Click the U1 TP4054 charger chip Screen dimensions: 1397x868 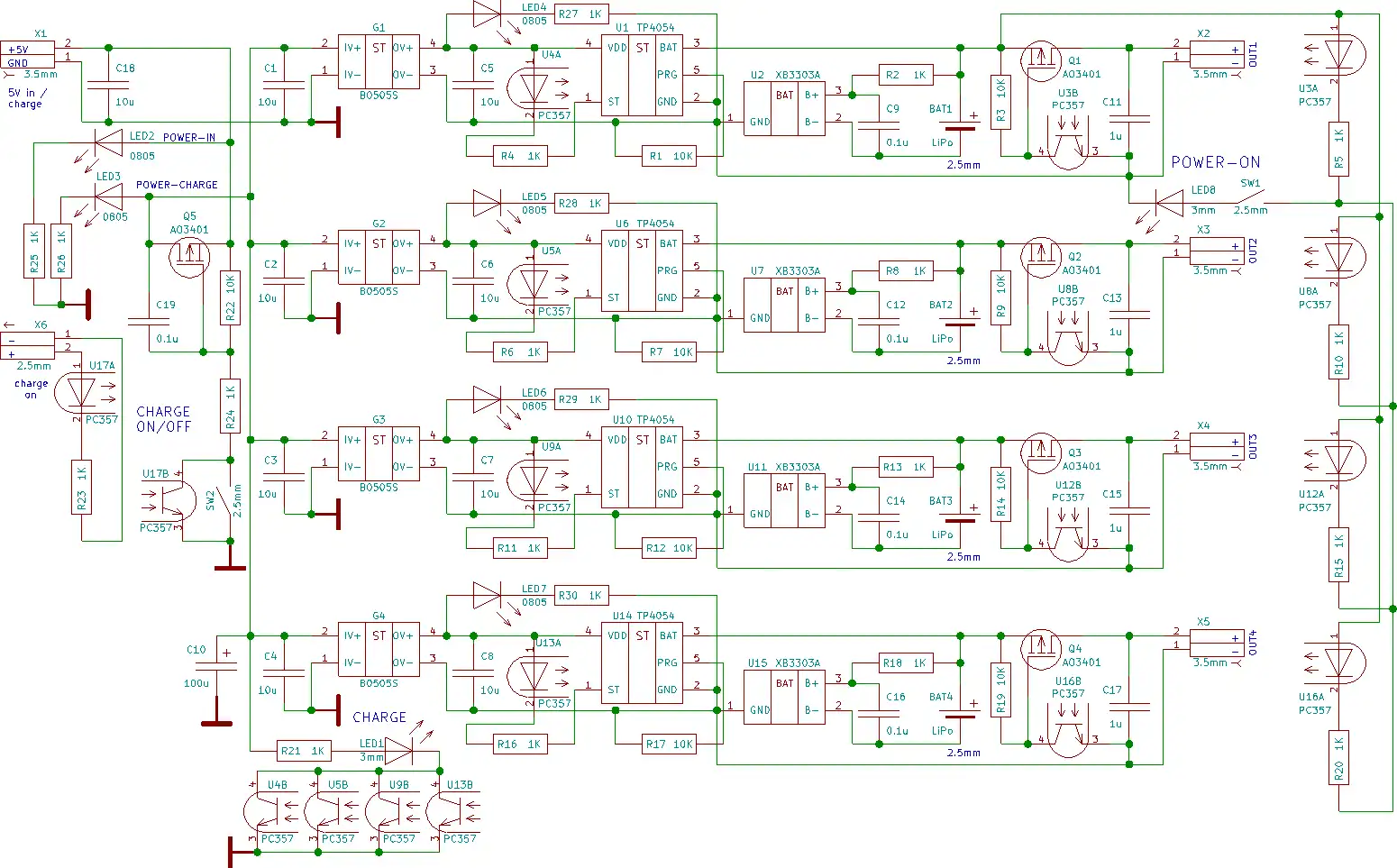[x=642, y=76]
